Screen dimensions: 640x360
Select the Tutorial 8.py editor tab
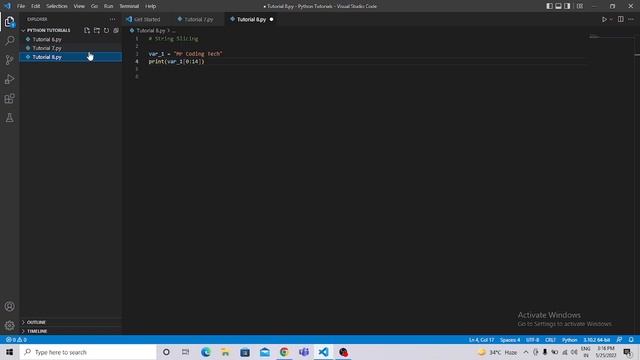pos(251,19)
